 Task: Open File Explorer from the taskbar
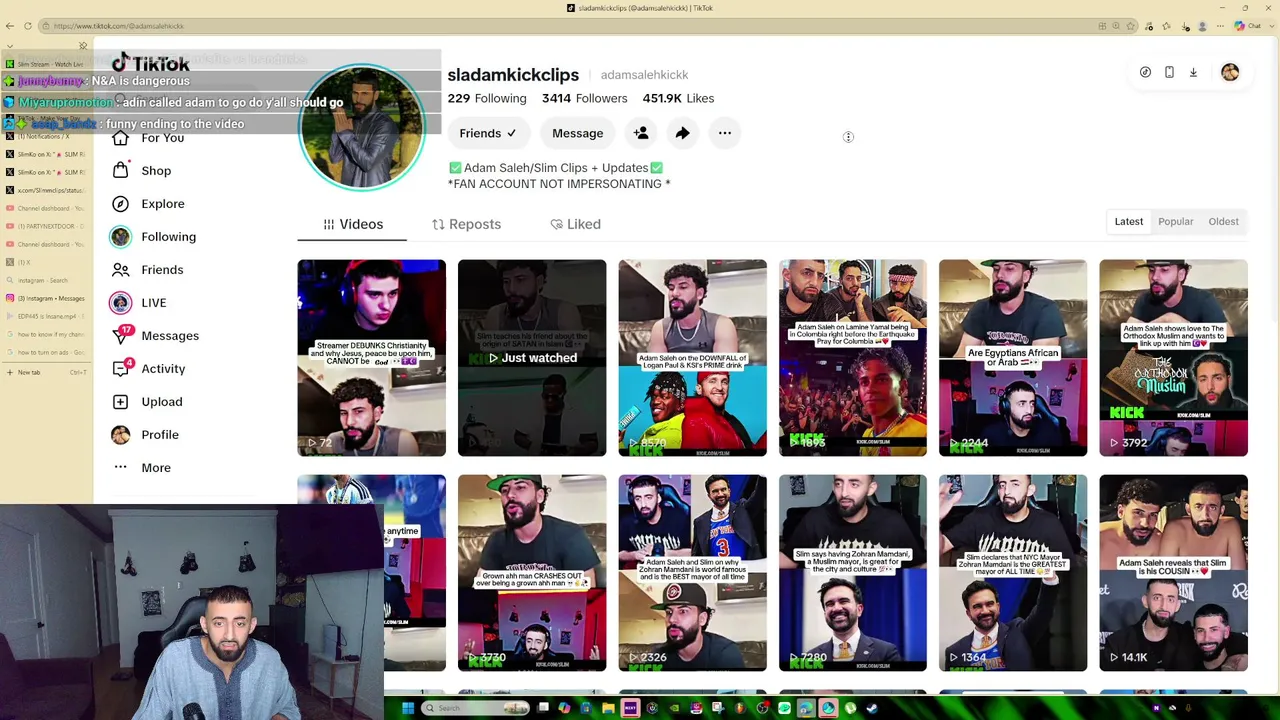coord(608,708)
